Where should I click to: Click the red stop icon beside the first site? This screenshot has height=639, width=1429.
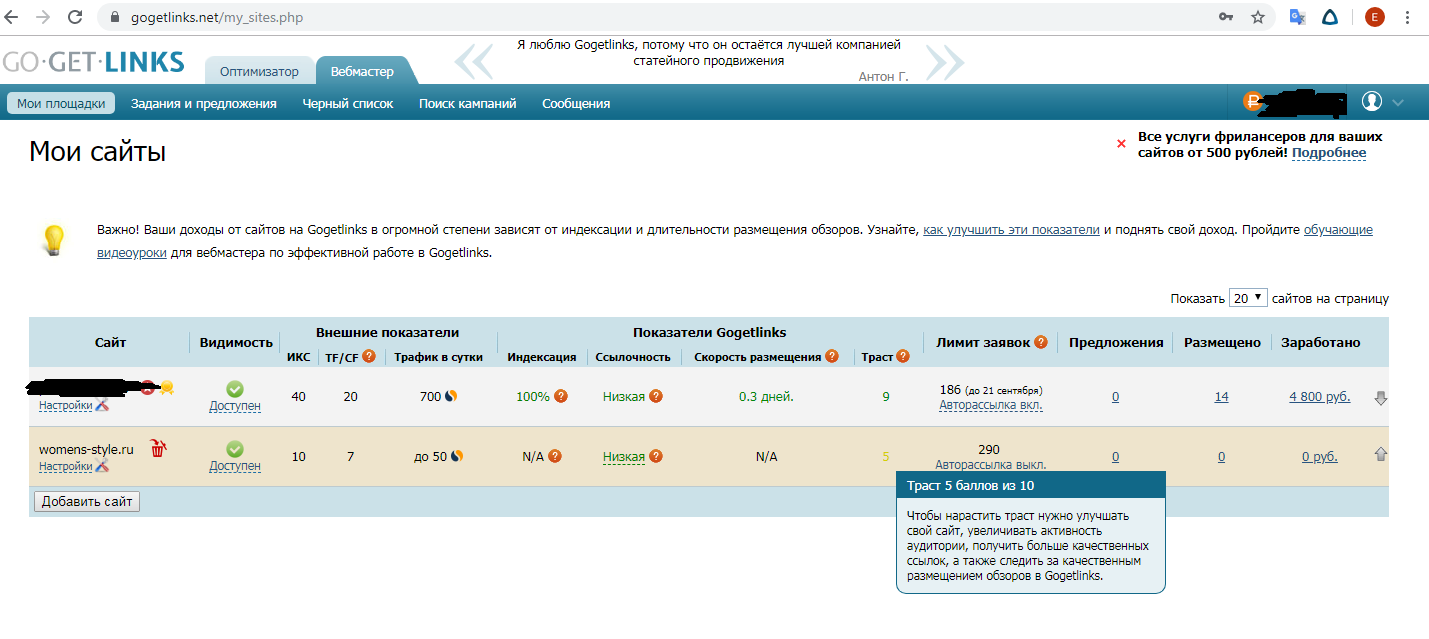coord(148,388)
